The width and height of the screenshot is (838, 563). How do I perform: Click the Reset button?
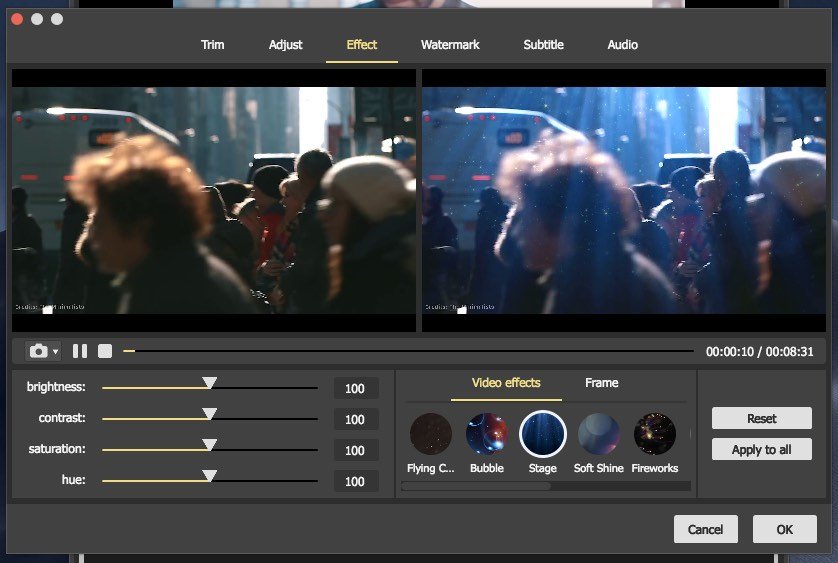(x=761, y=419)
